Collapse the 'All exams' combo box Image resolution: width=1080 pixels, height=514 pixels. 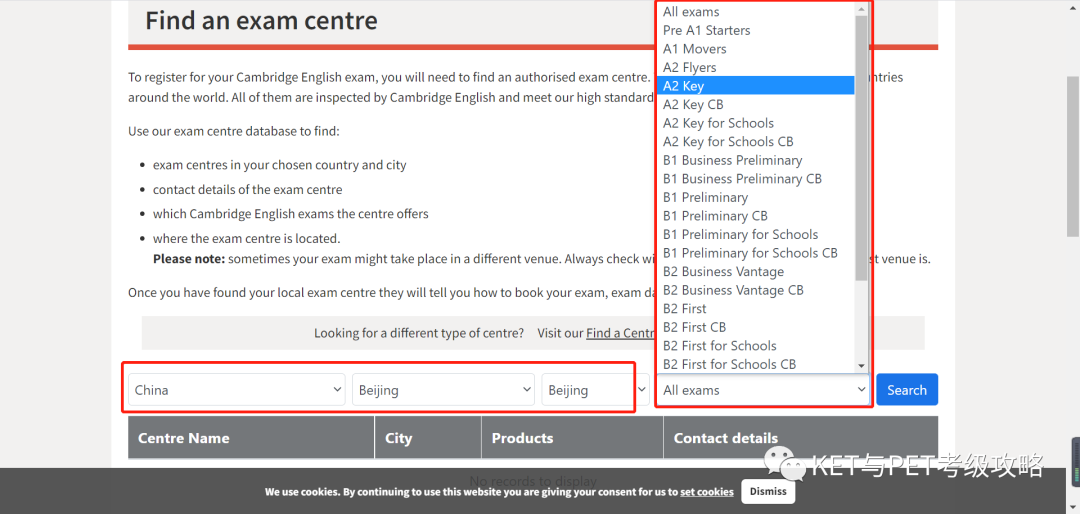(x=763, y=390)
